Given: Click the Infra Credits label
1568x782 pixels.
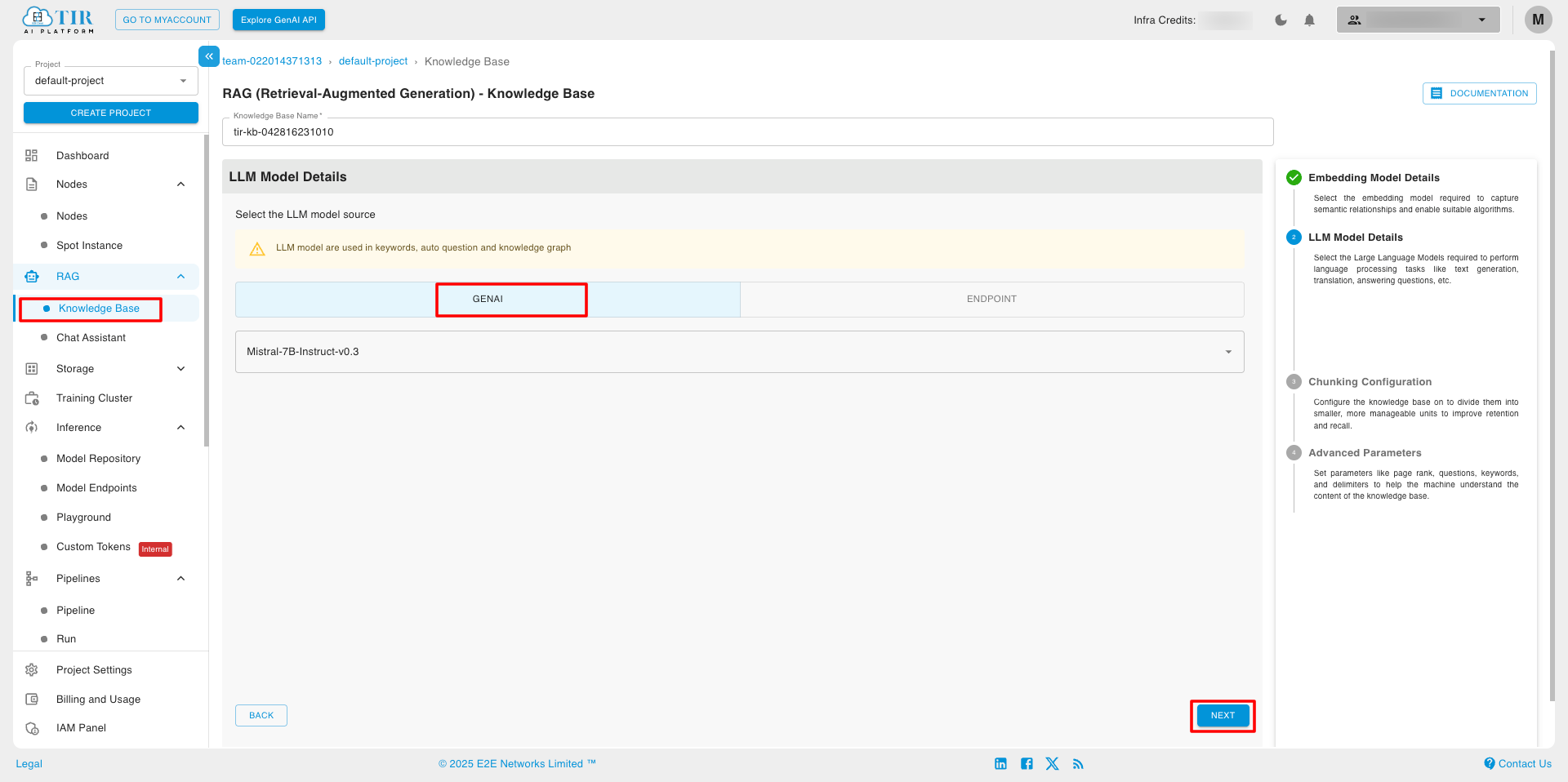Looking at the screenshot, I should 1165,20.
